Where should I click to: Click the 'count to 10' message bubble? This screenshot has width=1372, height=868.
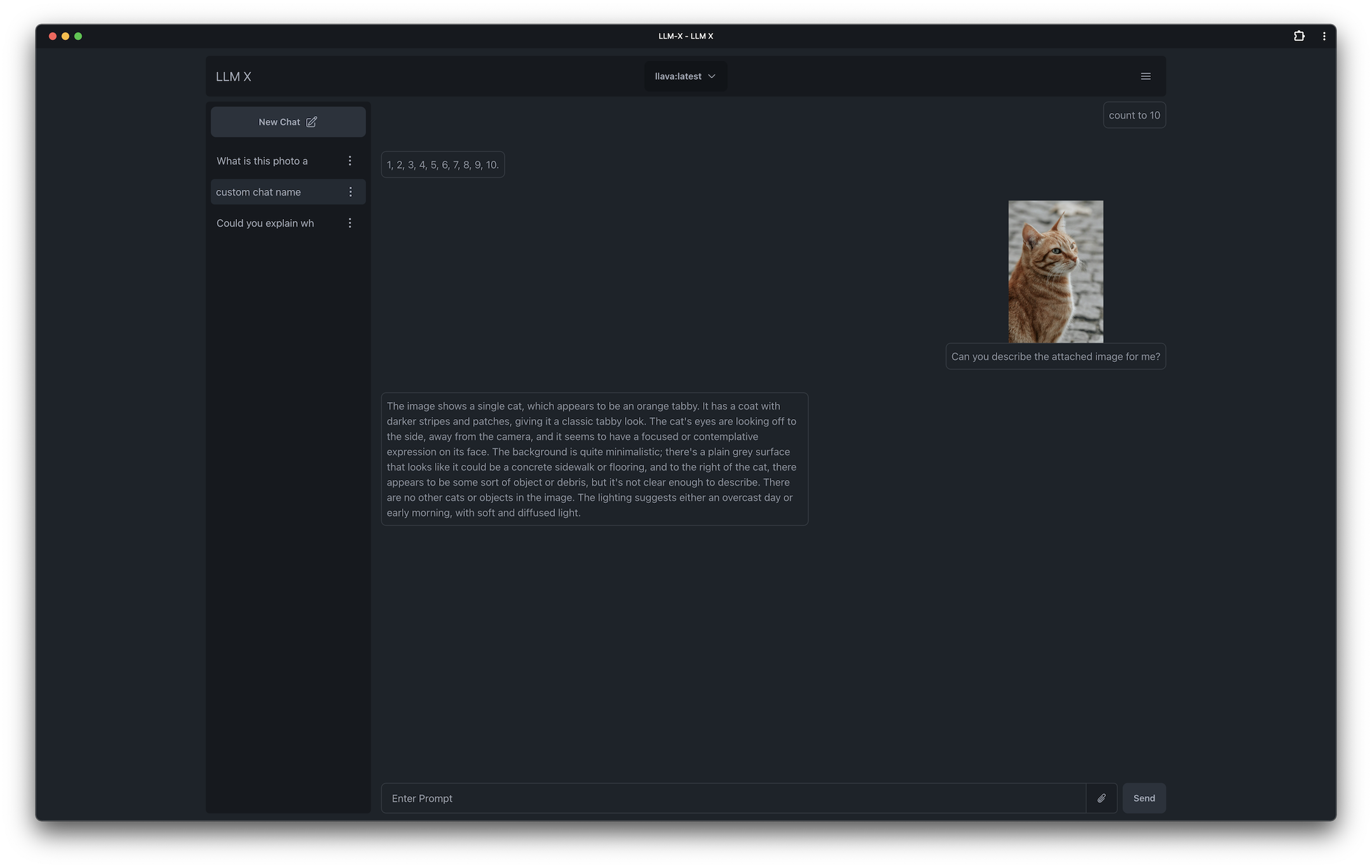click(x=1134, y=115)
